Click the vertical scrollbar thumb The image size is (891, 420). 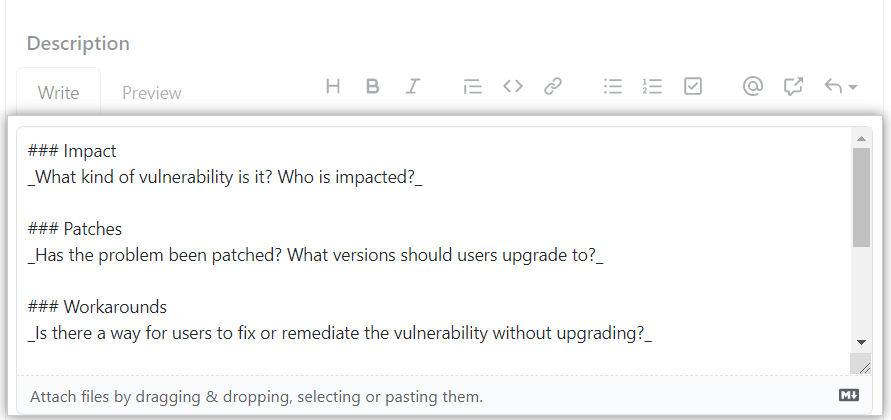coord(861,195)
